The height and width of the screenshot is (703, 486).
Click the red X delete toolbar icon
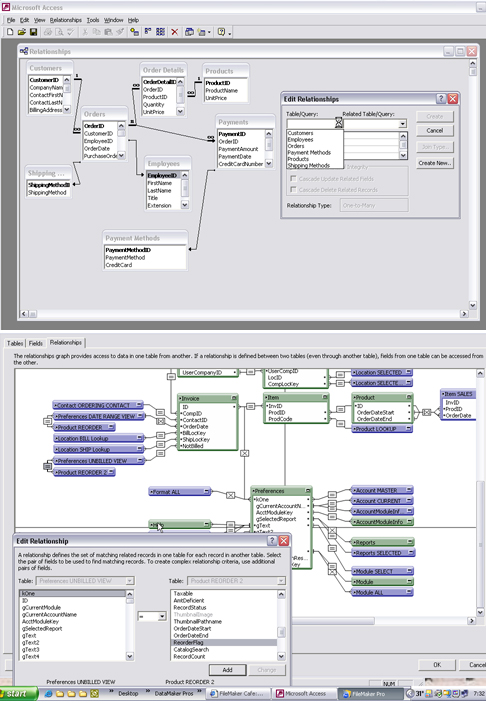pyautogui.click(x=174, y=32)
